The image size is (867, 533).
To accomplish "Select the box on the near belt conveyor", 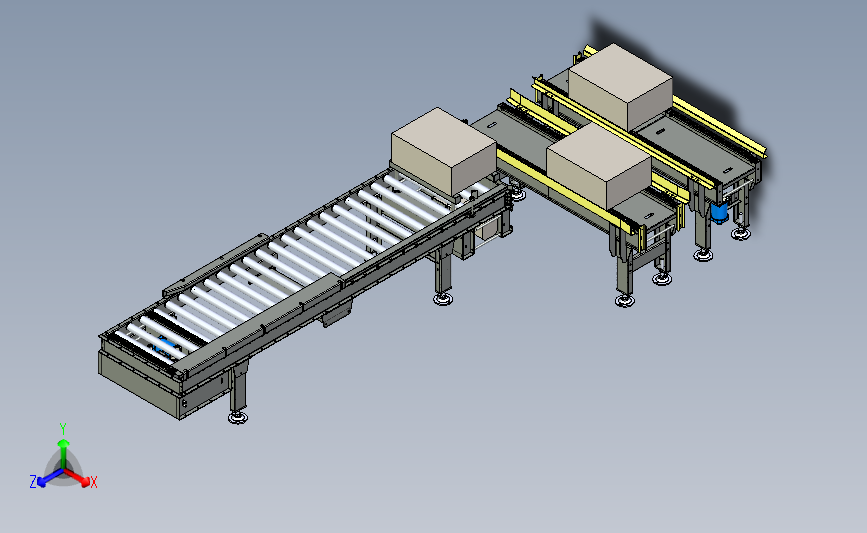I will point(599,165).
